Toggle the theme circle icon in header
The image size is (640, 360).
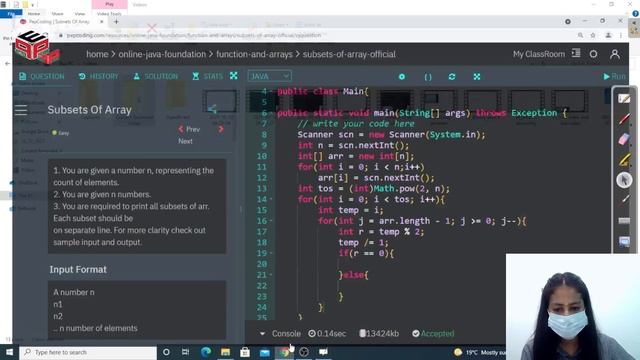click(593, 54)
